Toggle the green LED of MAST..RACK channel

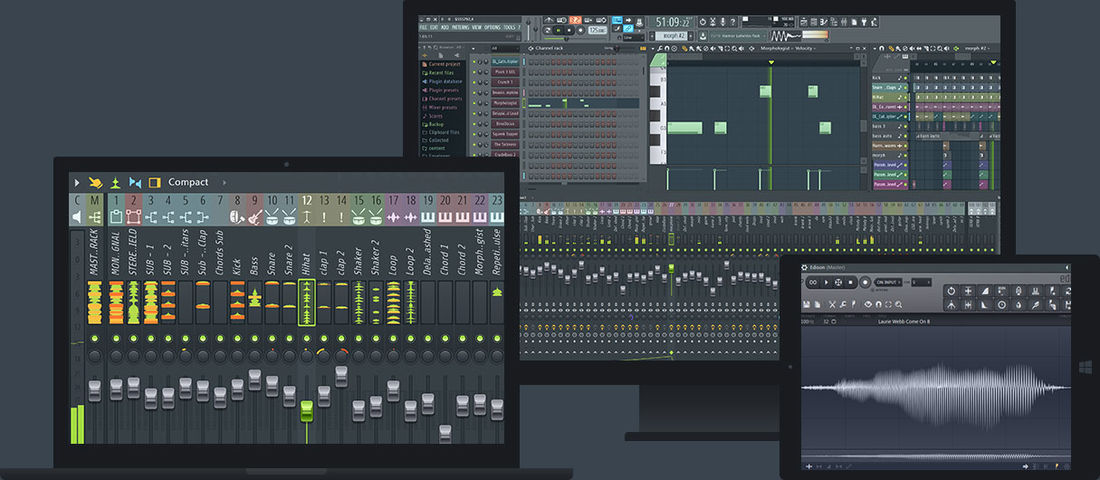95,338
